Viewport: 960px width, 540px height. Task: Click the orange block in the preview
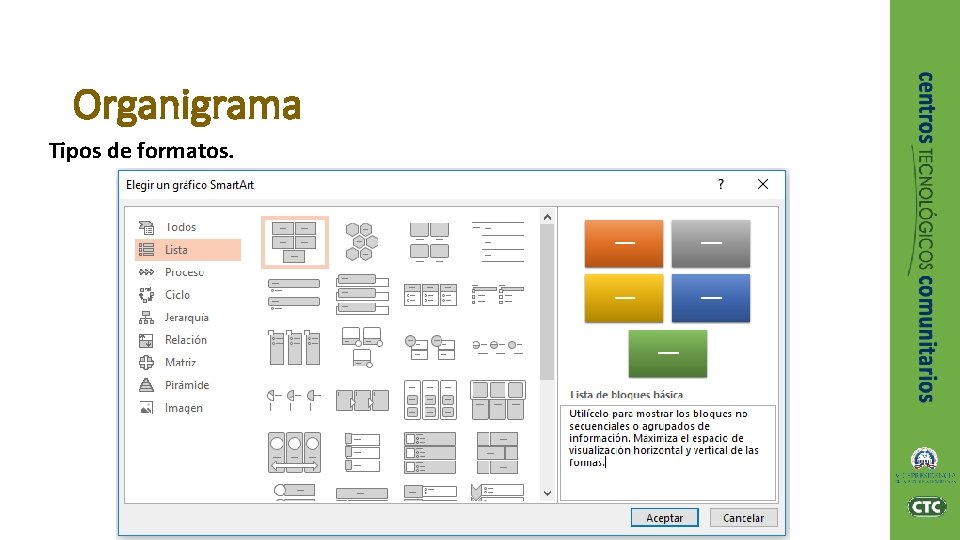(624, 244)
